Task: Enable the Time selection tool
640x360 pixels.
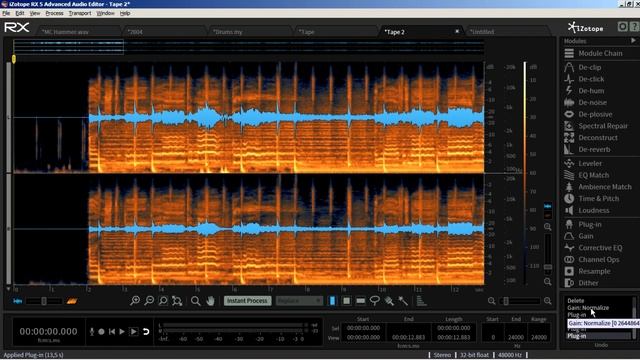Action: tap(332, 301)
